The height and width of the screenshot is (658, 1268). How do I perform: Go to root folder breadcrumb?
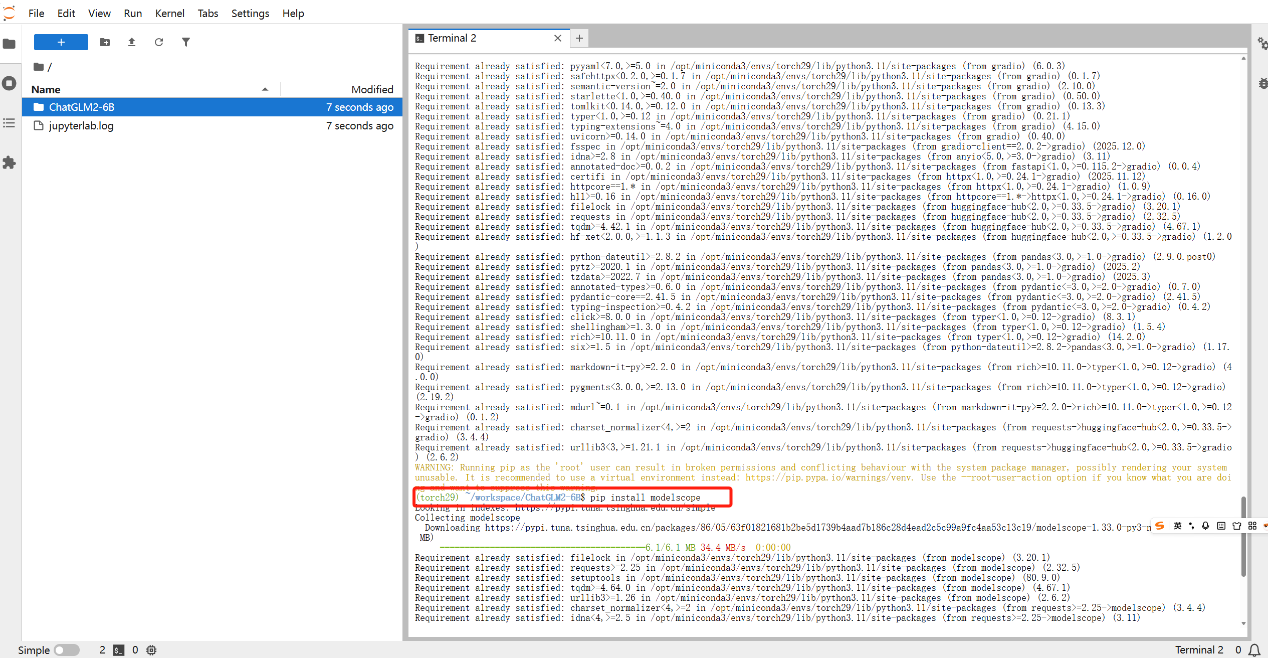tap(41, 67)
